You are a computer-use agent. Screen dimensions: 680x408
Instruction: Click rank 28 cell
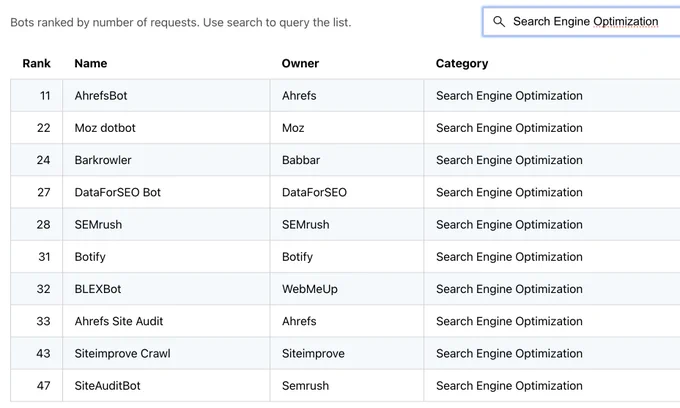pyautogui.click(x=36, y=224)
